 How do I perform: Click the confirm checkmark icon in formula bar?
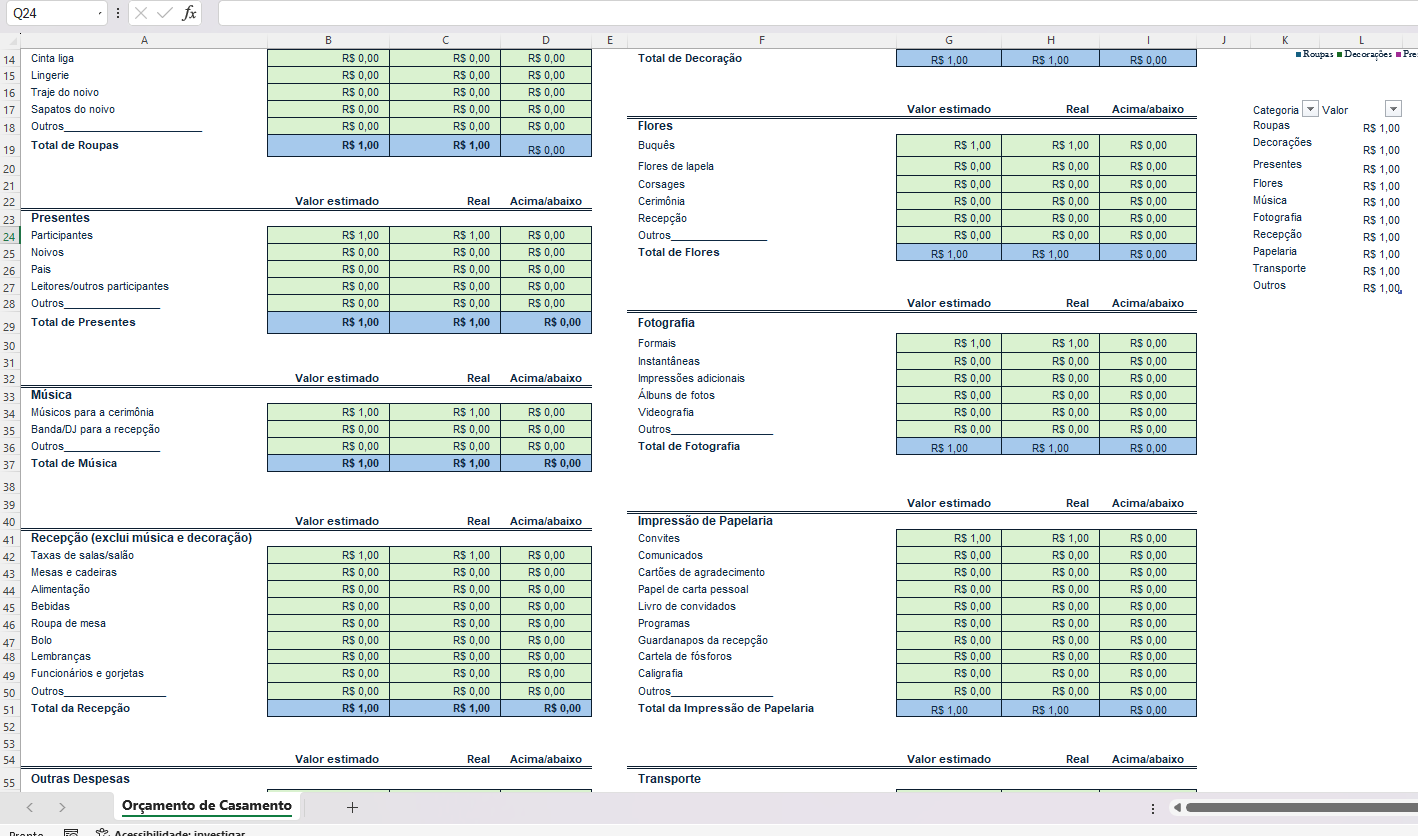[165, 13]
